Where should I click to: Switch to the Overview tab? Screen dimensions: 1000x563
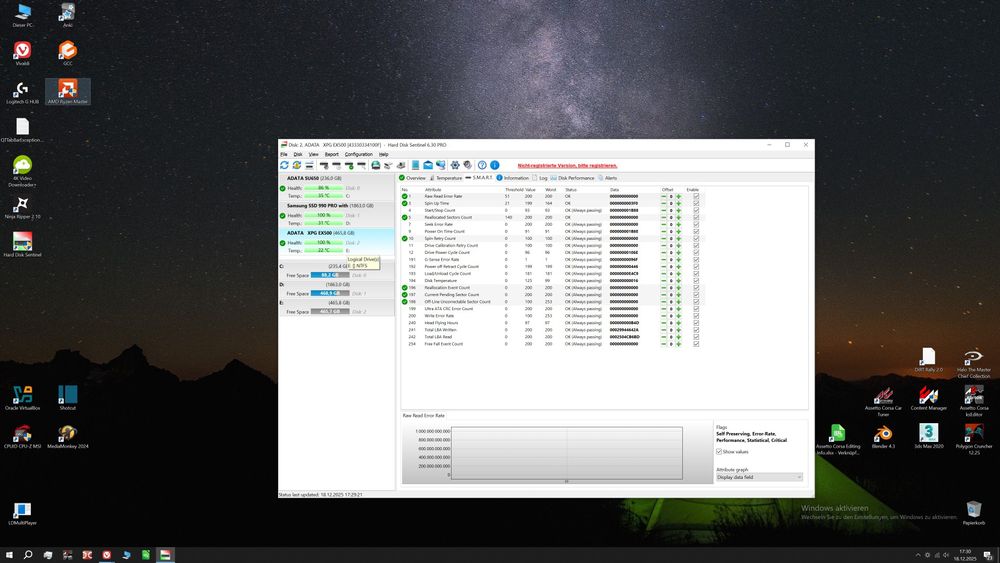coord(412,178)
